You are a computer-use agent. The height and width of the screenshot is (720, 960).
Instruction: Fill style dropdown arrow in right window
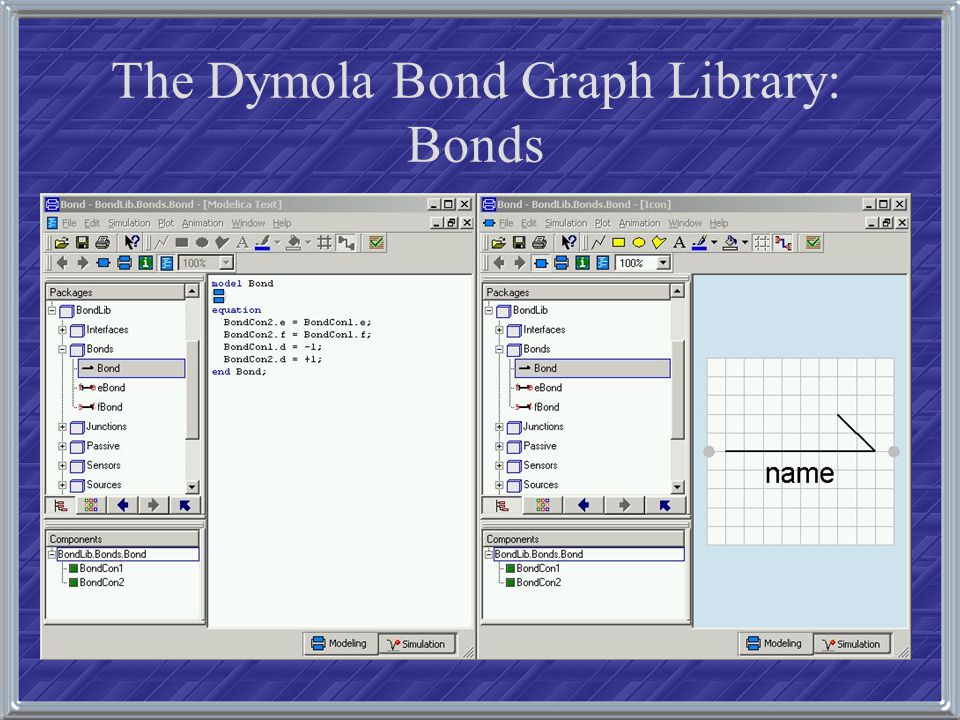744,243
